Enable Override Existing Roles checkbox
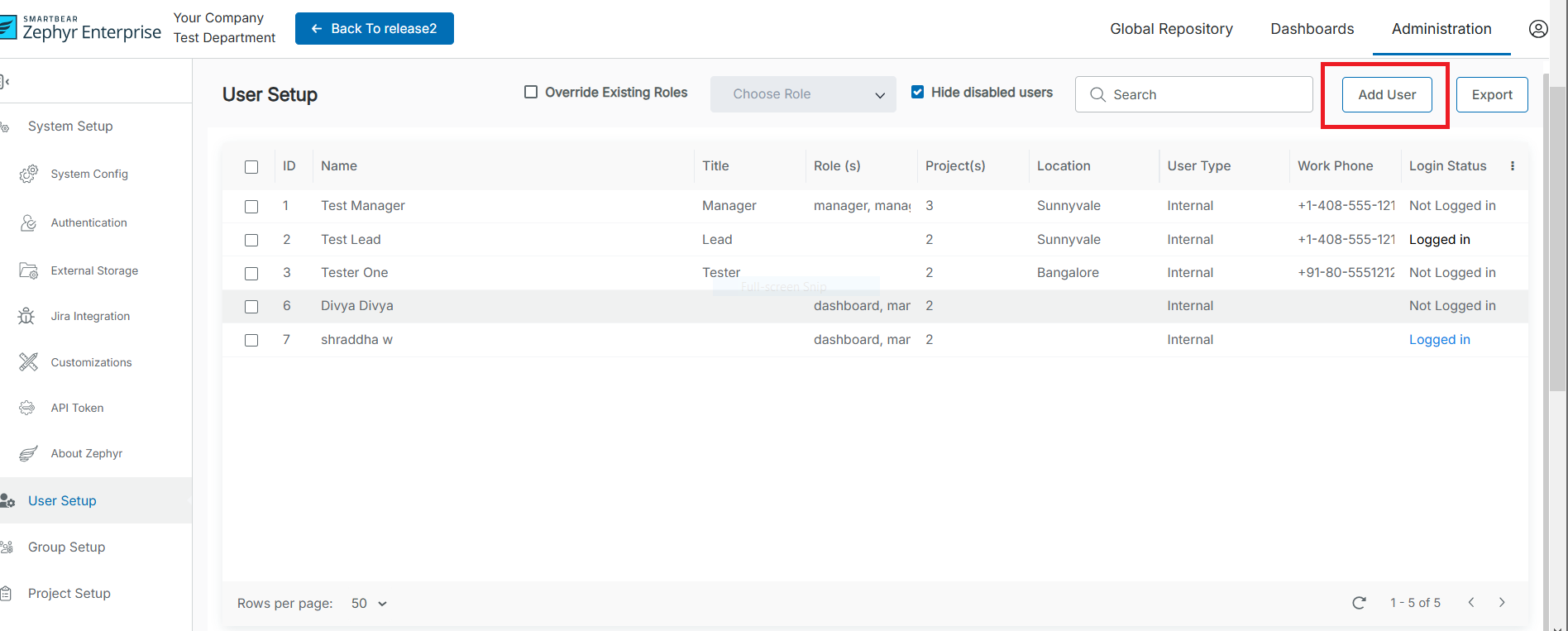The height and width of the screenshot is (631, 1568). point(531,93)
